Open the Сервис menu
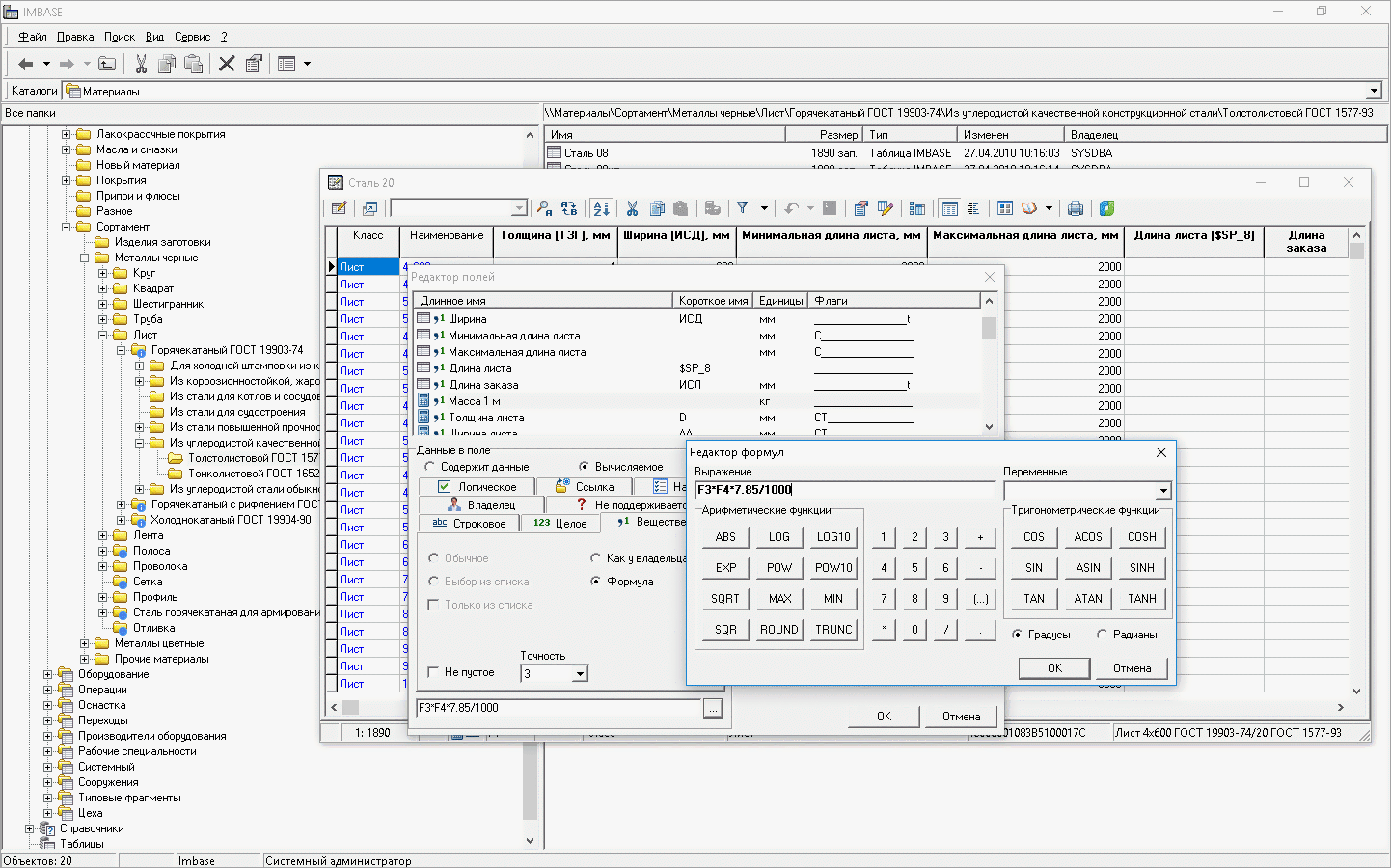1391x868 pixels. click(192, 37)
